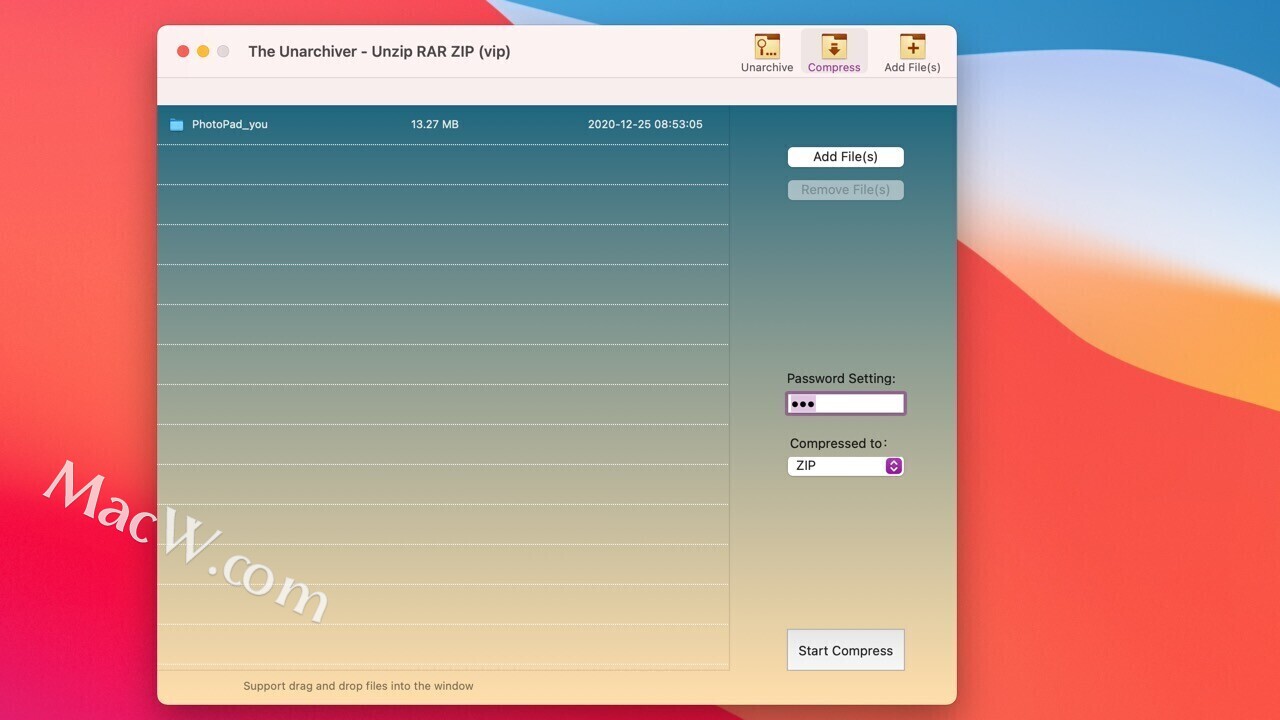Focus the Password Setting input field

[846, 404]
